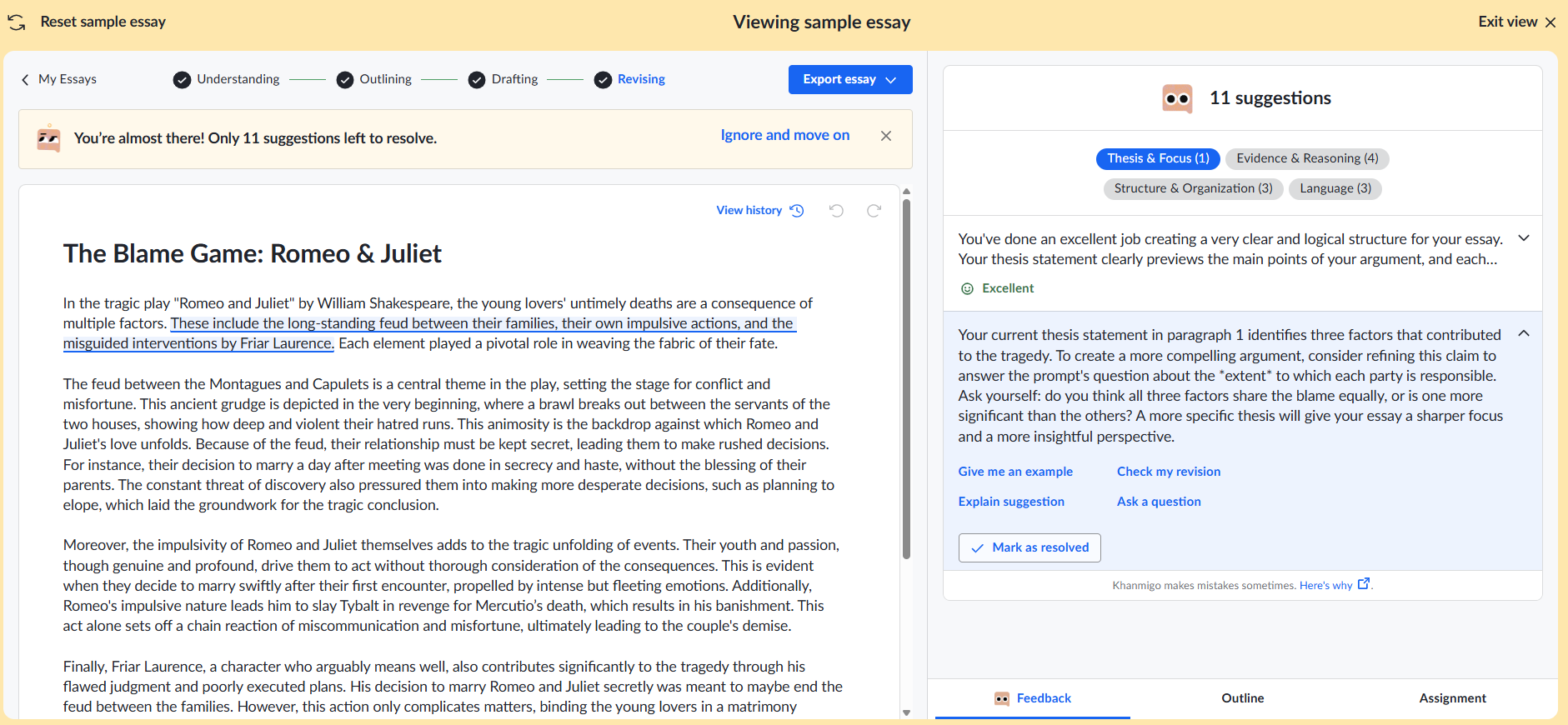Image resolution: width=1568 pixels, height=725 pixels.
Task: Click the paragraph starting 'Moreover, the impulsivity'
Action: [451, 585]
